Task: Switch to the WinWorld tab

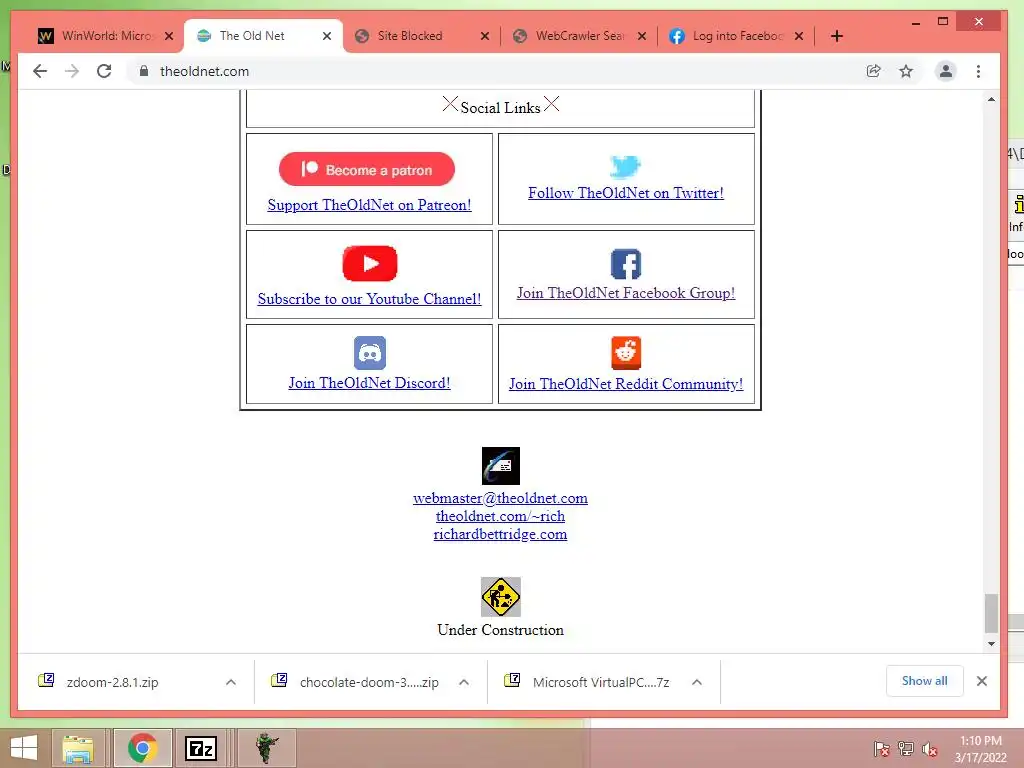Action: 104,36
